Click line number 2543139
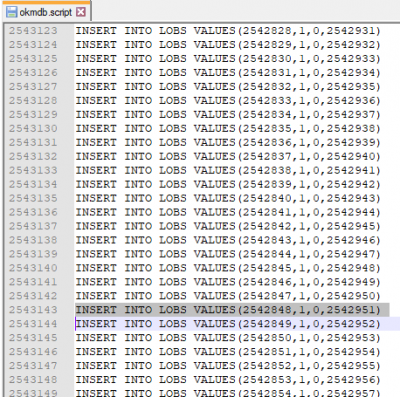 [33, 254]
